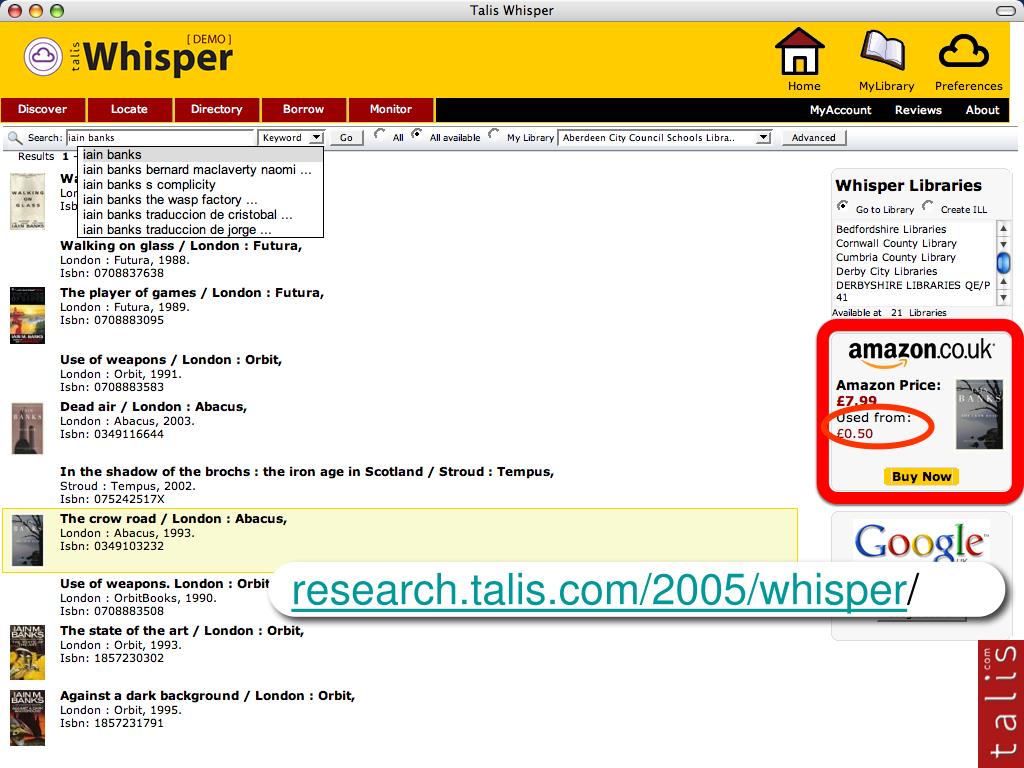
Task: Open the Aberdeen City Council Schools library dropdown
Action: pyautogui.click(x=665, y=138)
